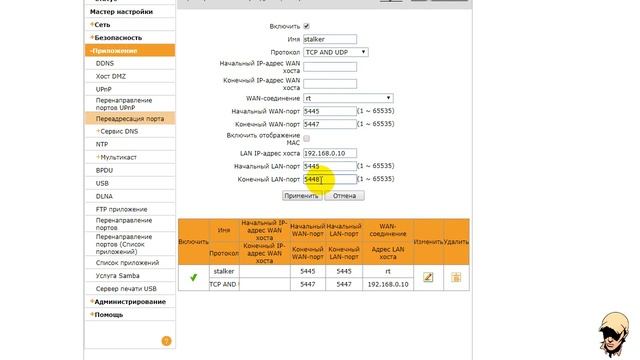
Task: Click the Начальный IP-адрес WAN хоста field
Action: click(x=330, y=67)
